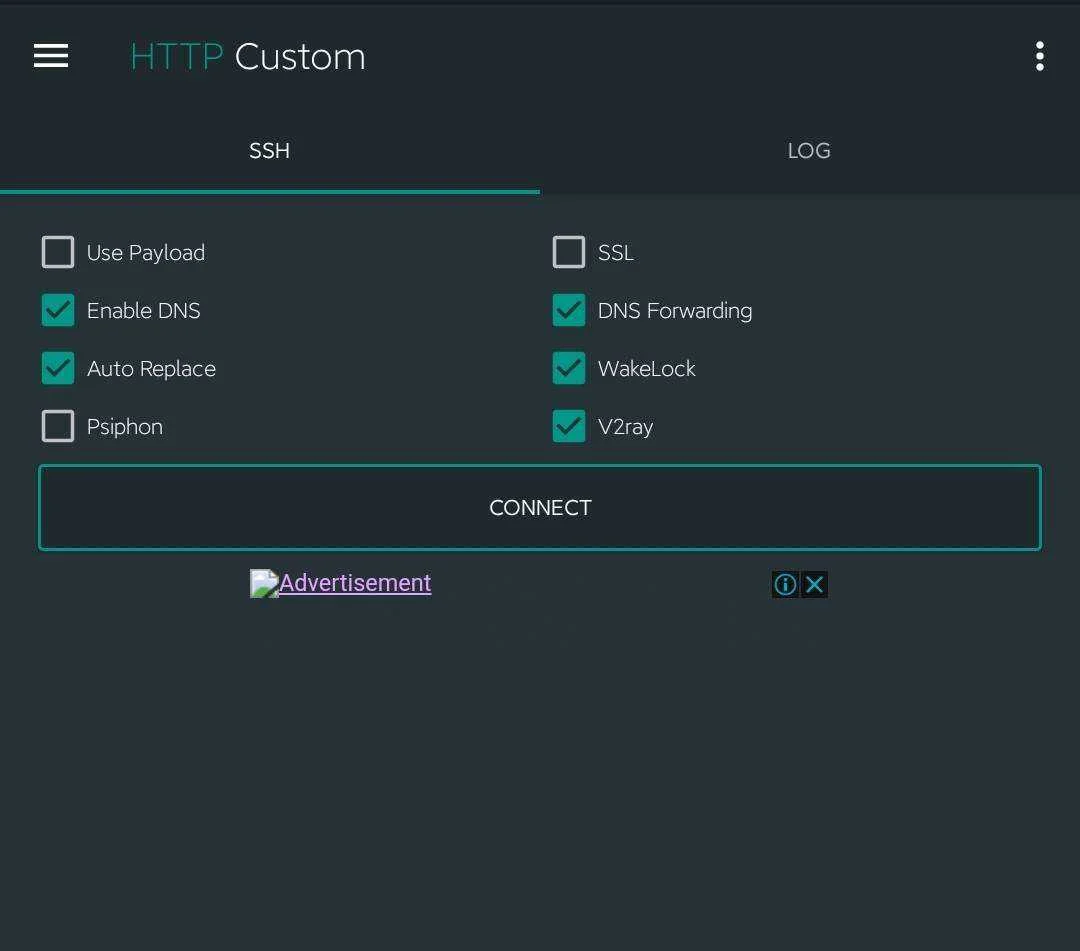This screenshot has height=951, width=1080.
Task: Click the HTTP Custom app title
Action: click(x=248, y=56)
